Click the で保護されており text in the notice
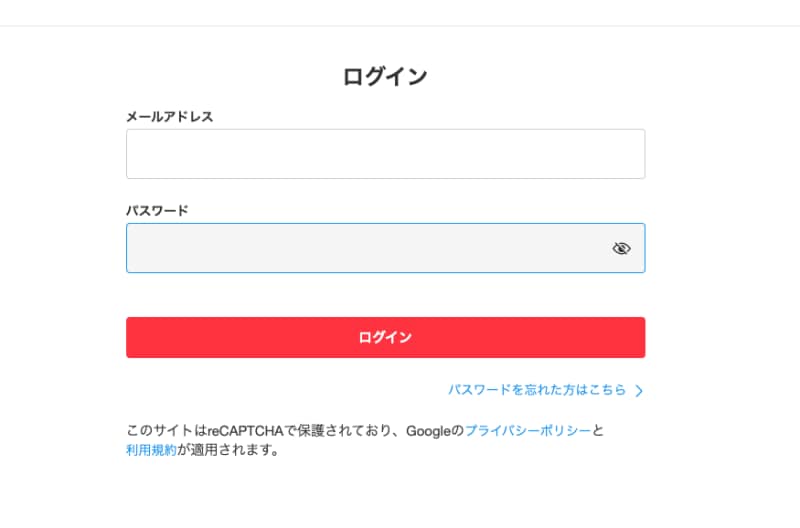Image resolution: width=800 pixels, height=528 pixels. click(x=338, y=431)
